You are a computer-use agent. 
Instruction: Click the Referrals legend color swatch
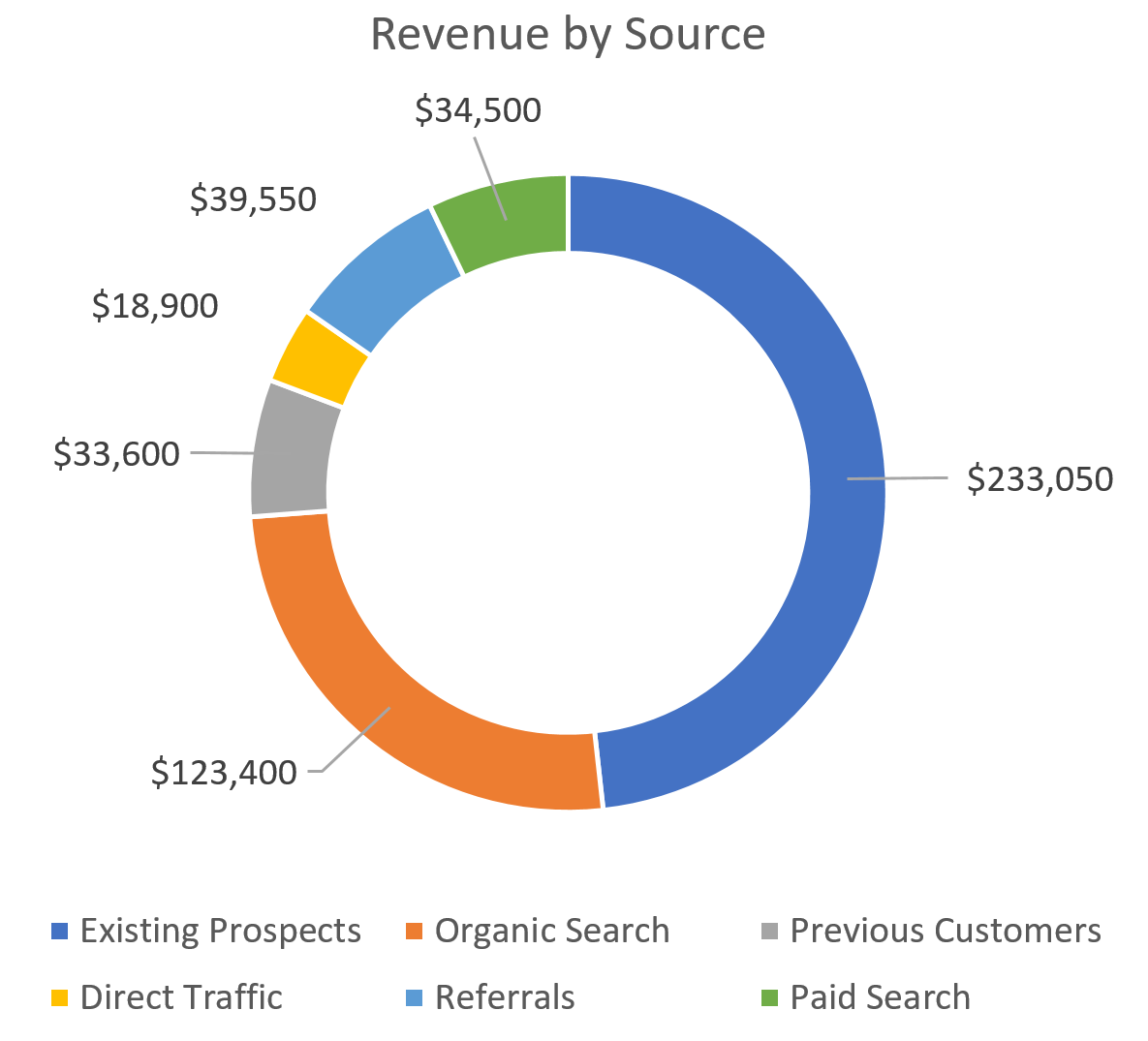(x=415, y=997)
